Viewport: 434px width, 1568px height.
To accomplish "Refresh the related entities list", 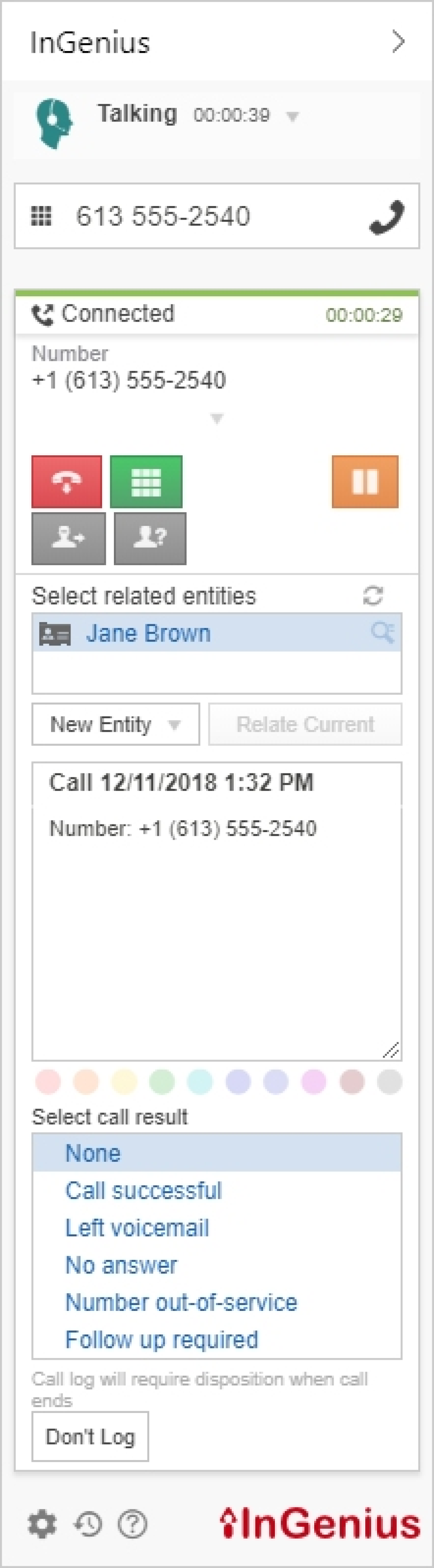I will pos(373,595).
